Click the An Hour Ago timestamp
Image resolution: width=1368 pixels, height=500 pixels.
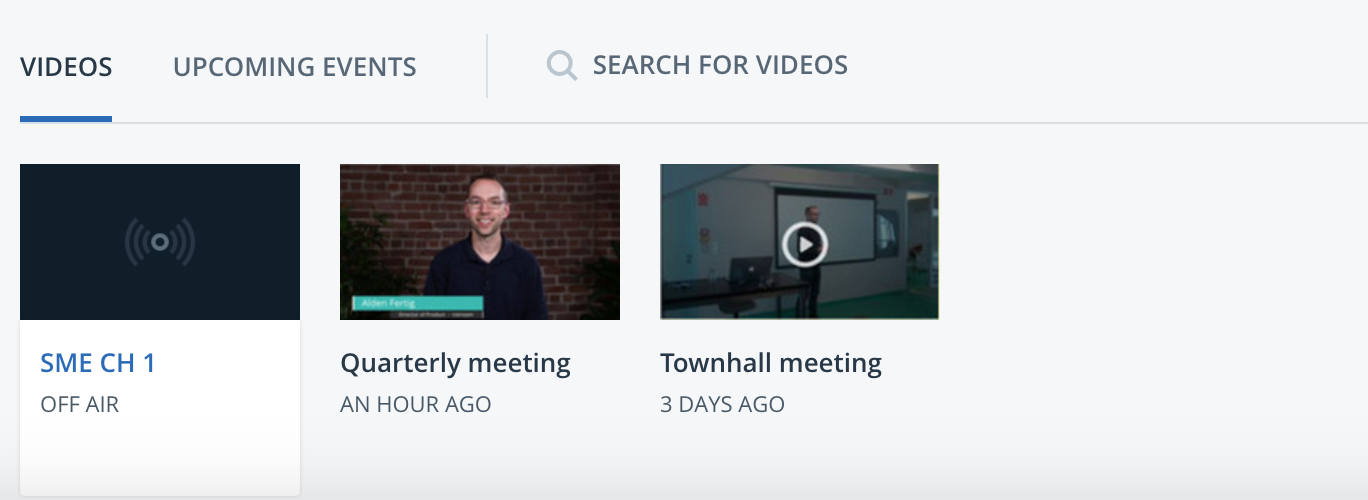(416, 405)
